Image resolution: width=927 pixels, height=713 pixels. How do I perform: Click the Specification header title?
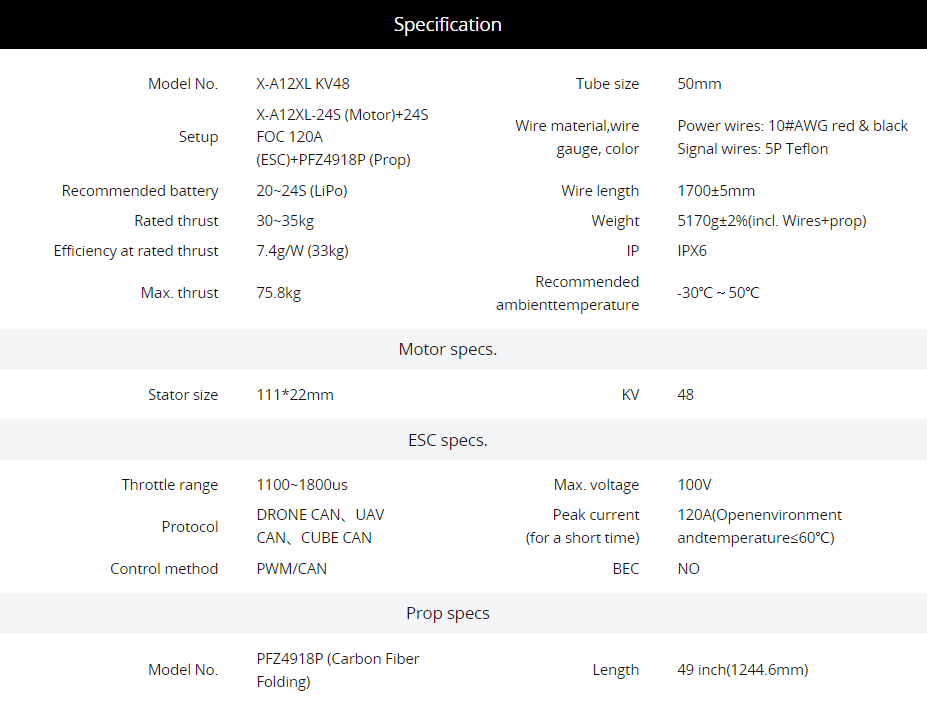point(448,24)
